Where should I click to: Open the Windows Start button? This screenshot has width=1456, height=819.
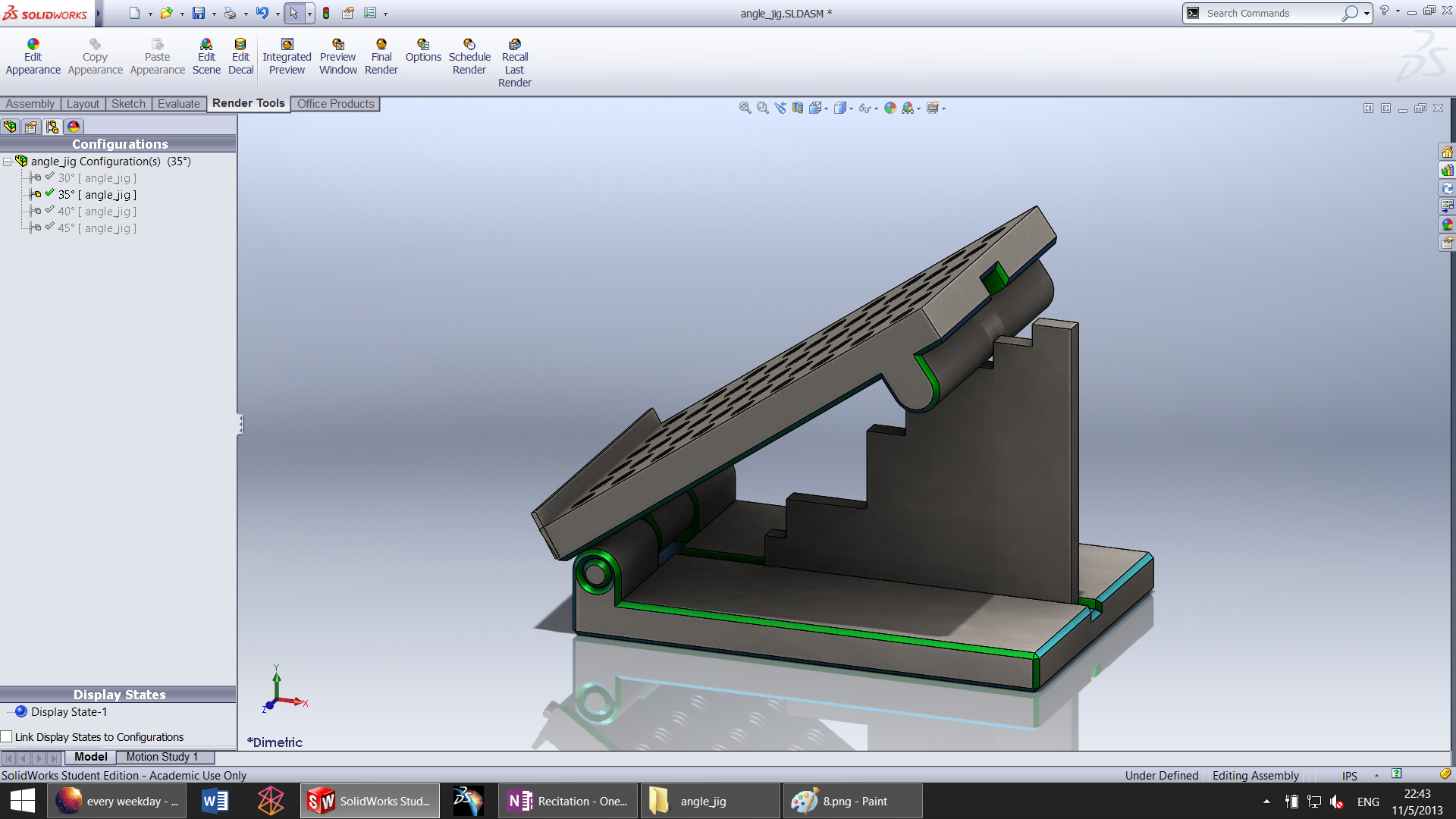[x=23, y=801]
